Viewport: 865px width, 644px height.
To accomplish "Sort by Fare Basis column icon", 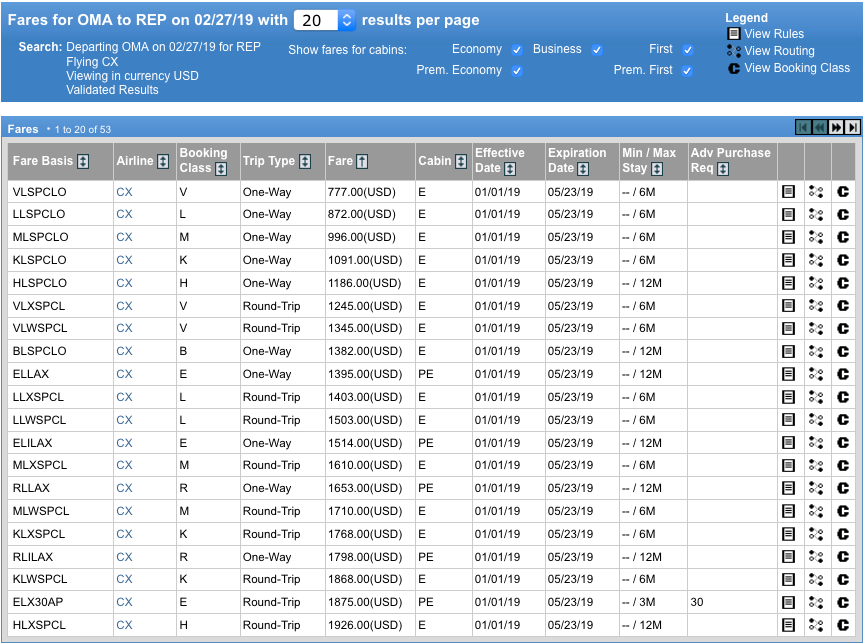I will tap(83, 162).
